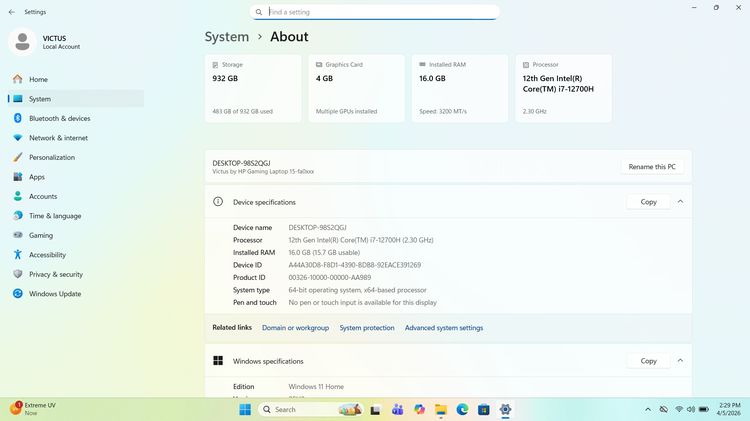Click the Victus by HP Gaming Laptop text
The width and height of the screenshot is (750, 421).
(x=263, y=172)
